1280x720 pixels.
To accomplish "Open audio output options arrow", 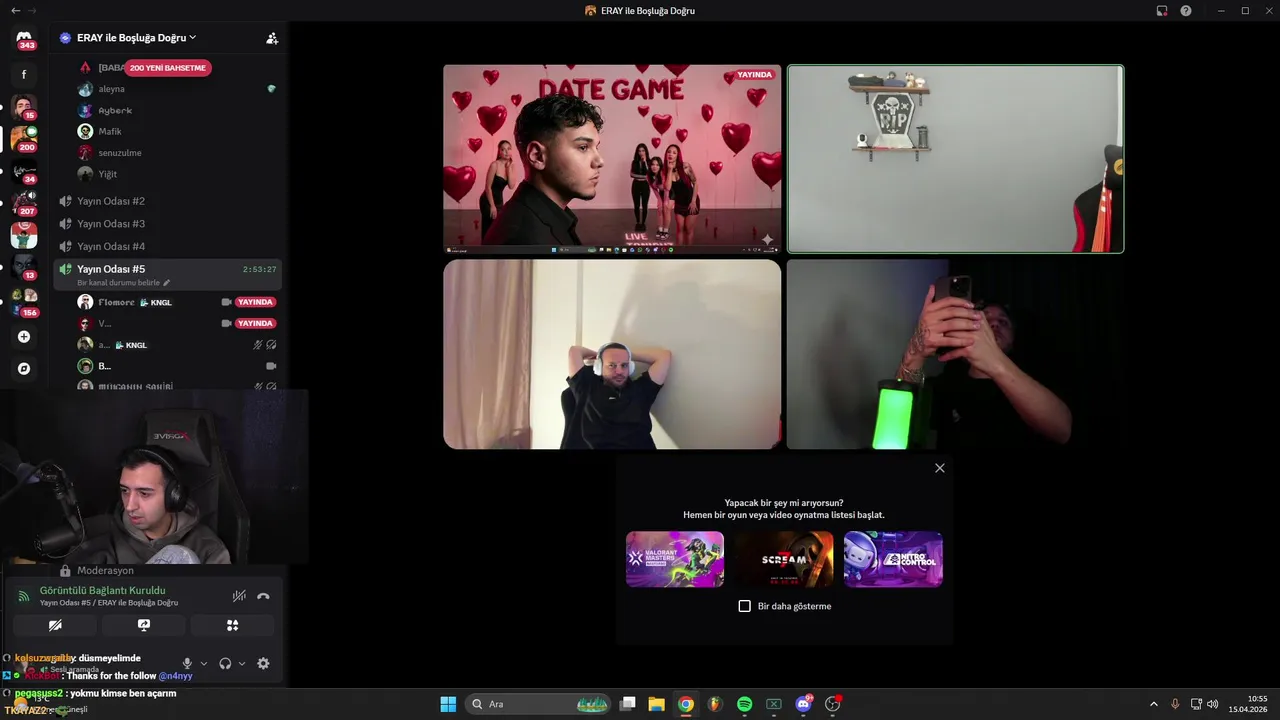I will (242, 663).
